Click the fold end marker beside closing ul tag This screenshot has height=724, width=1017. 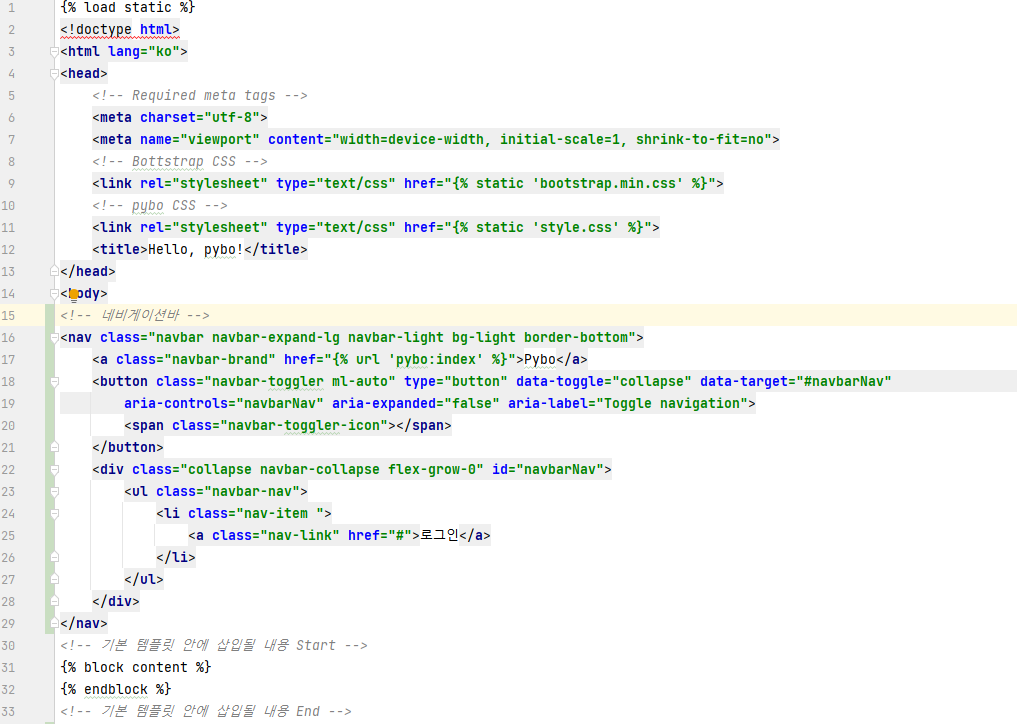point(54,579)
